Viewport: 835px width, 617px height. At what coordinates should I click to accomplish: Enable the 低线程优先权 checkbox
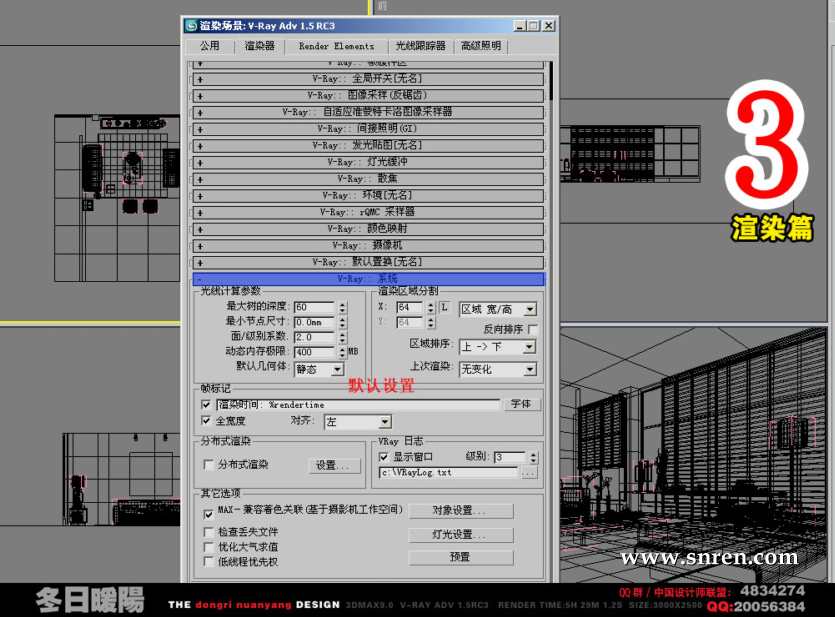coord(209,562)
